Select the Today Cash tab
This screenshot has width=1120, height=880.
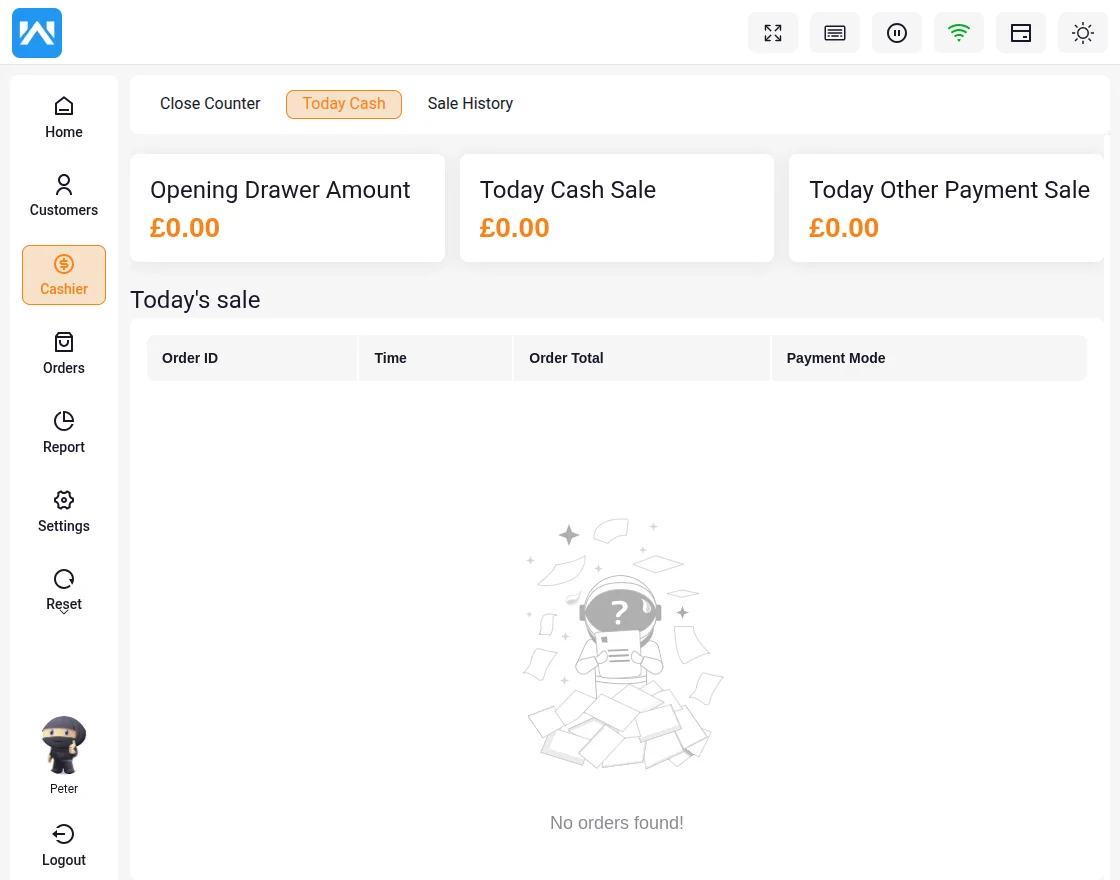(x=344, y=104)
